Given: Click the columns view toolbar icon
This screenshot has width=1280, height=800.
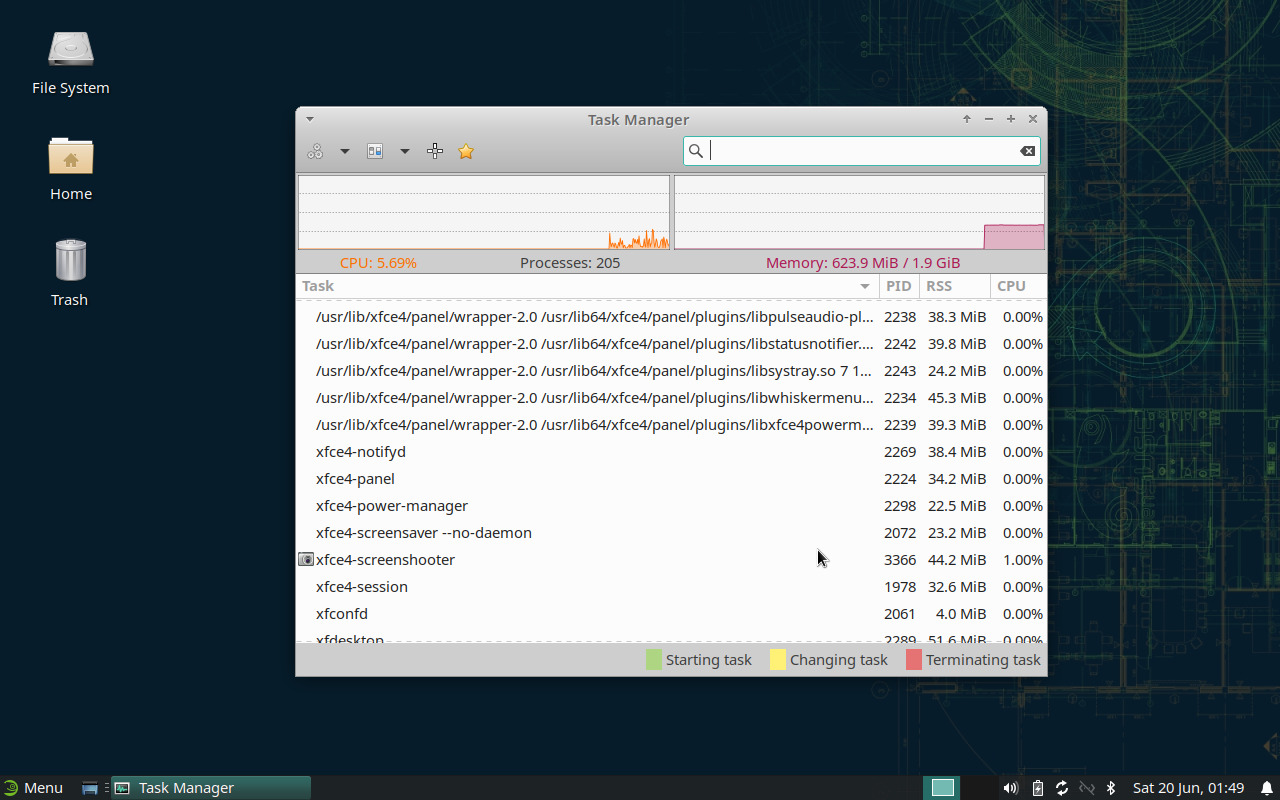Looking at the screenshot, I should tap(374, 151).
